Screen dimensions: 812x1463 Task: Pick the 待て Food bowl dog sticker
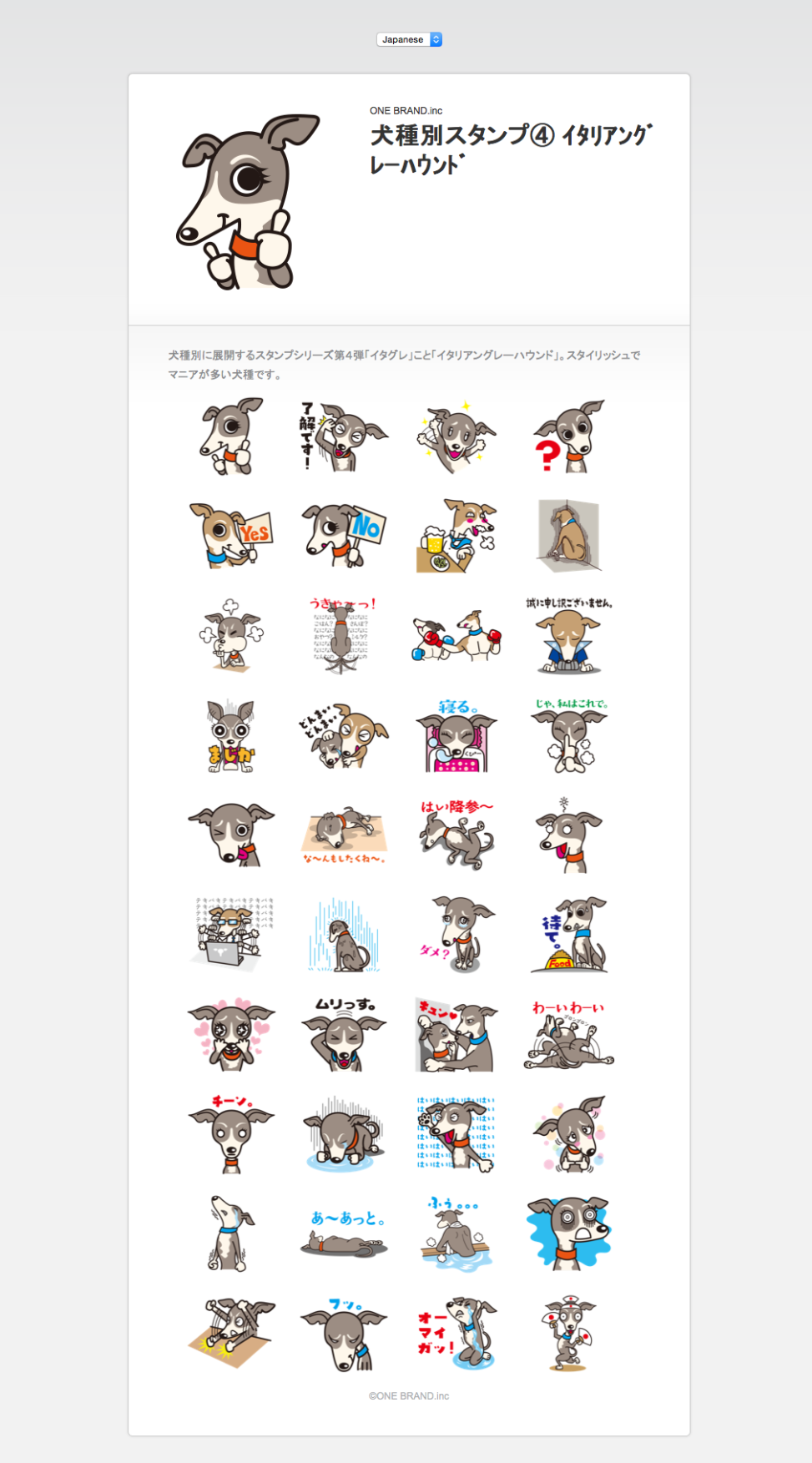pyautogui.click(x=569, y=935)
